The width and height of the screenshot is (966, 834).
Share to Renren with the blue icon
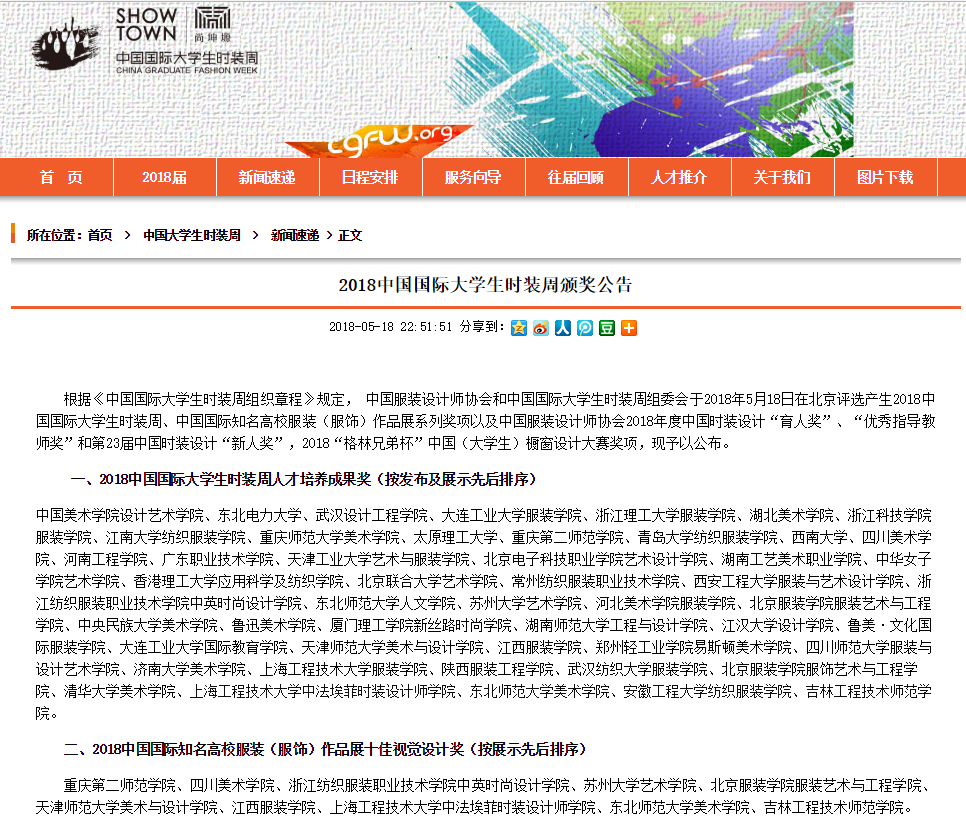click(562, 328)
